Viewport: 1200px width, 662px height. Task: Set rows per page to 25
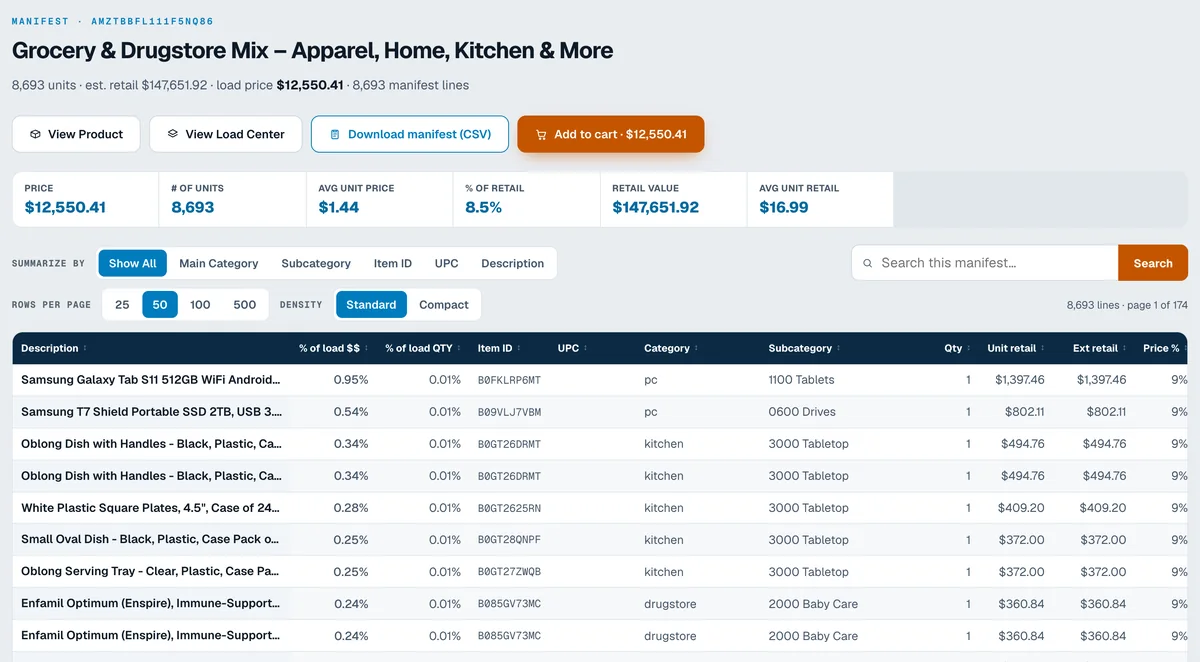pyautogui.click(x=122, y=305)
